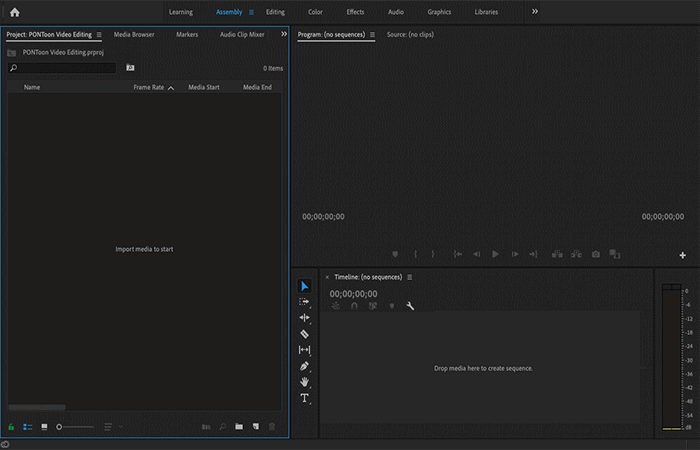Switch to the Audio workspace
Viewport: 700px width, 450px height.
(x=396, y=12)
